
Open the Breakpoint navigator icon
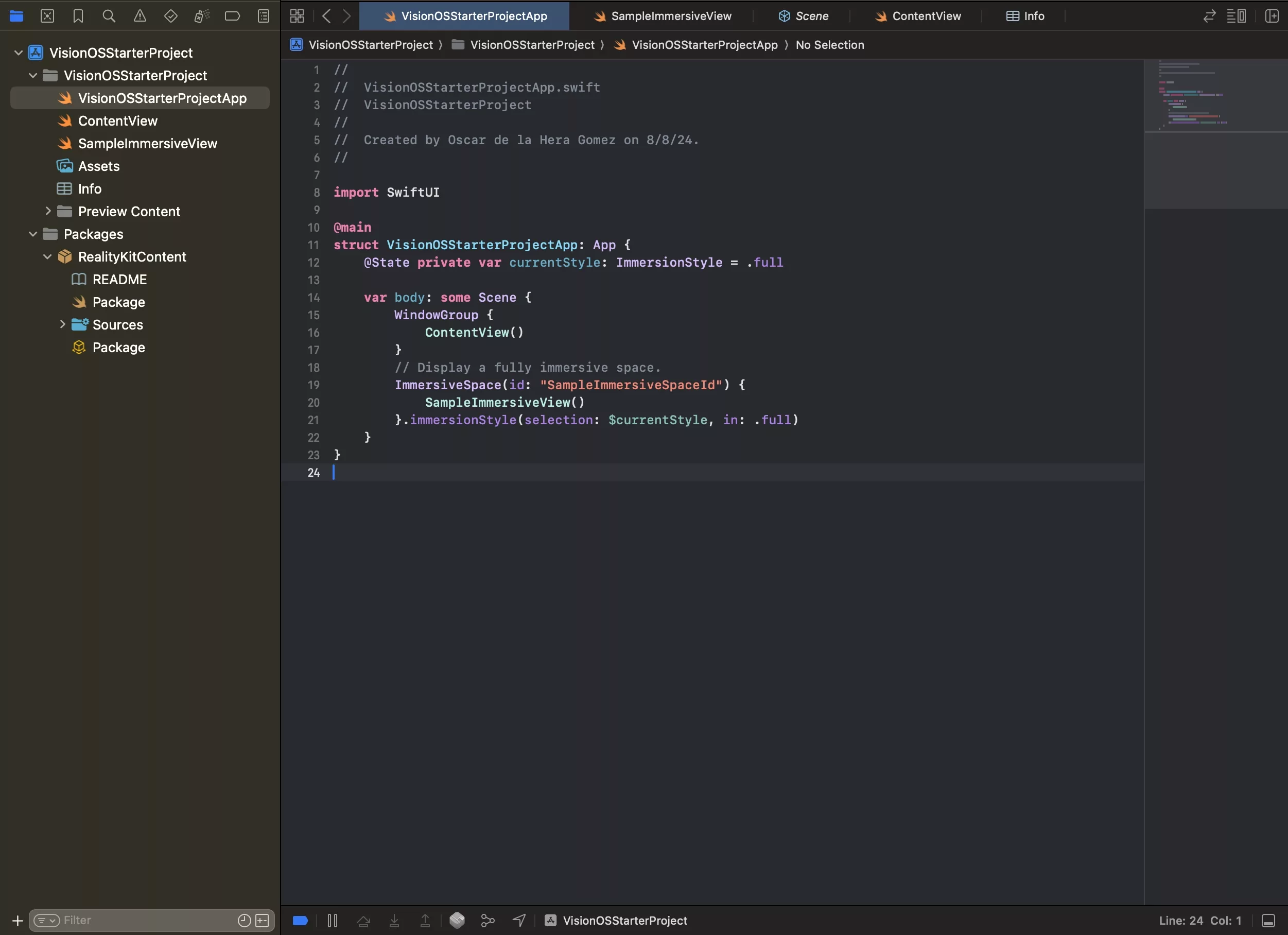pyautogui.click(x=232, y=16)
